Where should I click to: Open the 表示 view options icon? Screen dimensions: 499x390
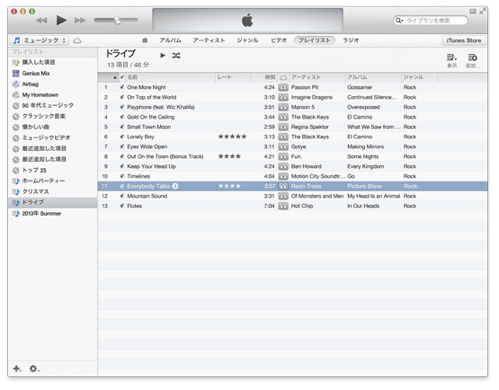tap(452, 60)
